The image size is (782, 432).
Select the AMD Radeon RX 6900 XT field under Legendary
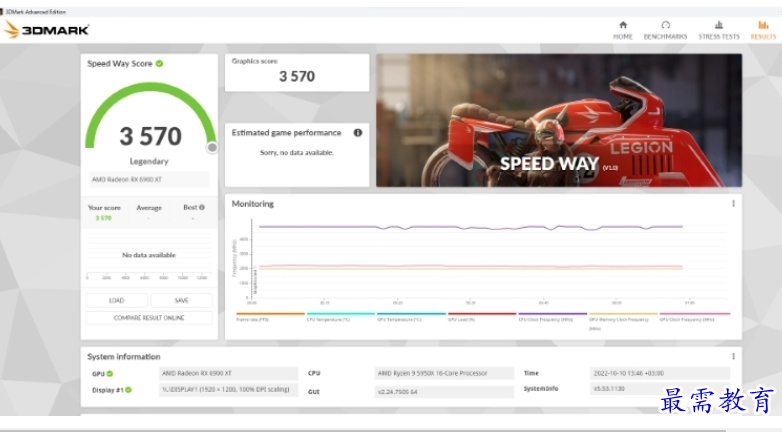pos(149,180)
